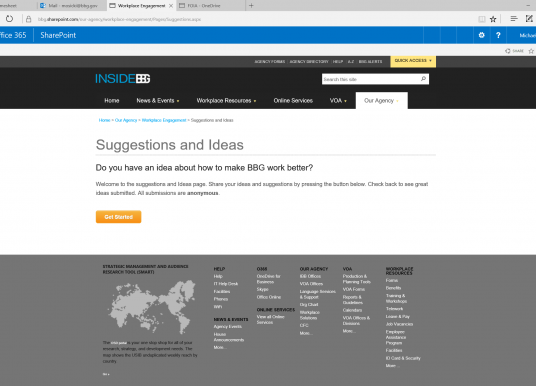Open the WiFi footer link

pyautogui.click(x=218, y=307)
